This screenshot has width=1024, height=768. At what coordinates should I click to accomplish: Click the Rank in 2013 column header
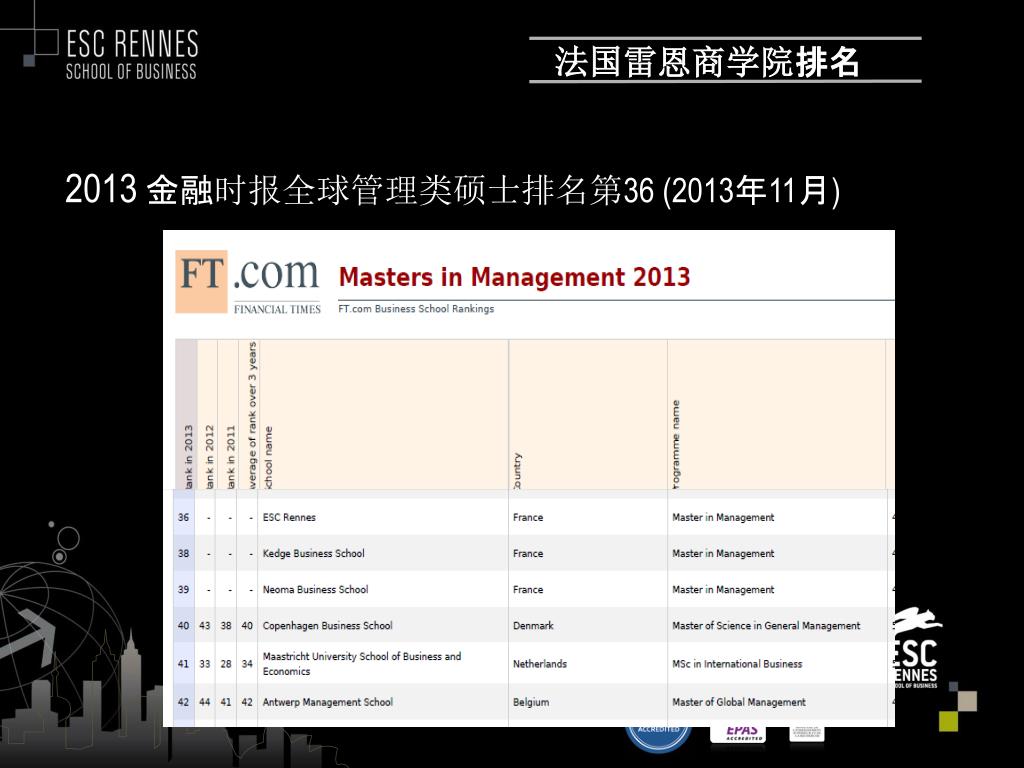tap(188, 457)
